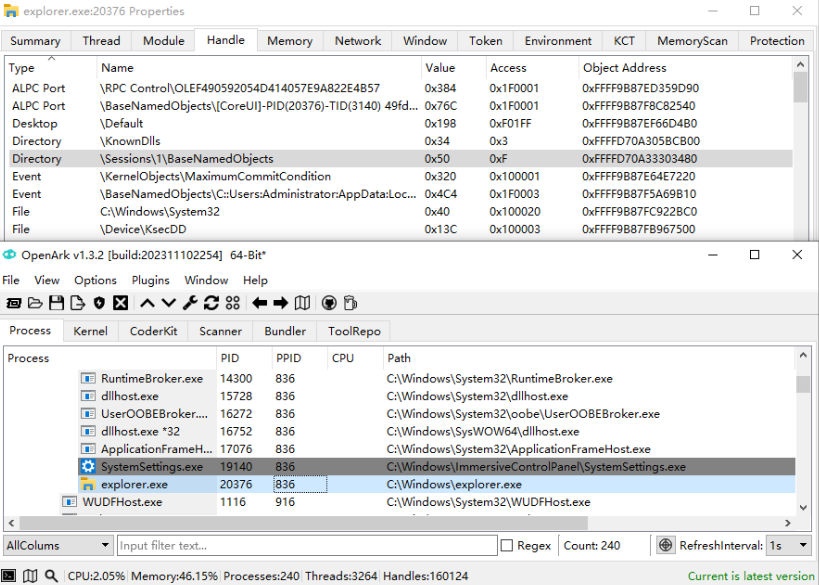This screenshot has width=819, height=585.
Task: Click in the Input filter text field
Action: [x=306, y=545]
